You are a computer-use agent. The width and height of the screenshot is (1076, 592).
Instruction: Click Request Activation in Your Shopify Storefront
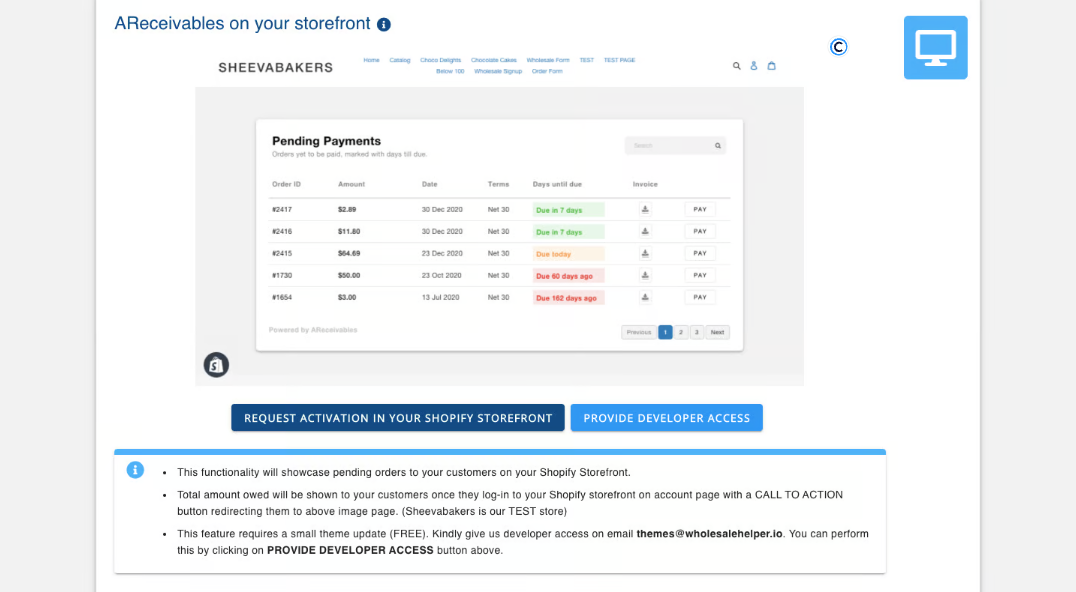[x=398, y=418]
